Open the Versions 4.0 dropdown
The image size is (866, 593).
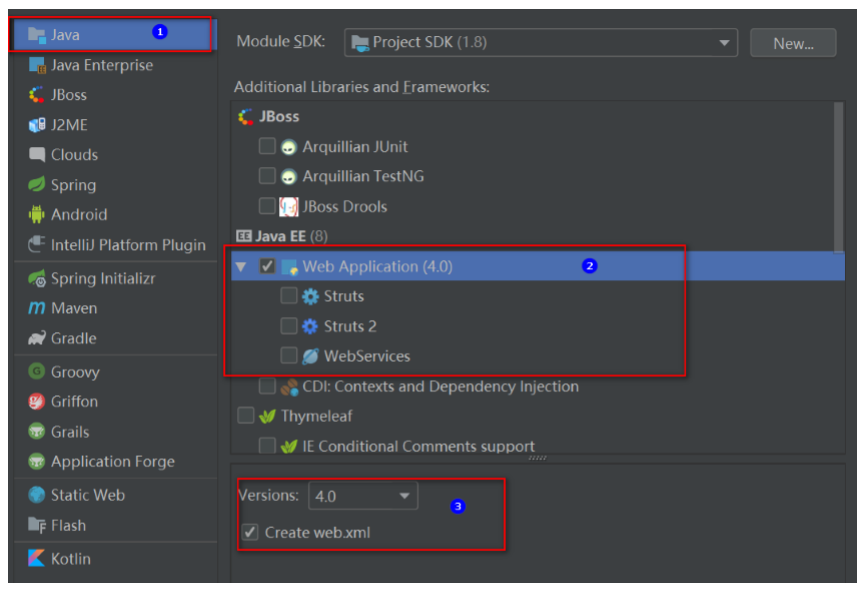[x=363, y=496]
